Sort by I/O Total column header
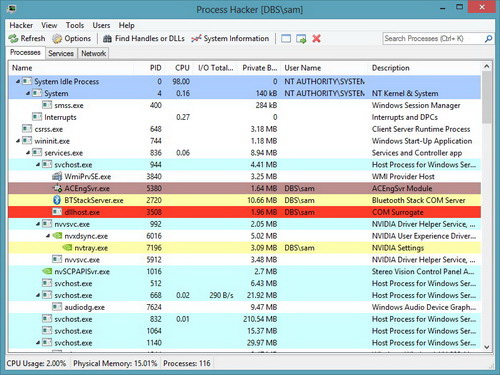500x375 pixels. [x=214, y=68]
